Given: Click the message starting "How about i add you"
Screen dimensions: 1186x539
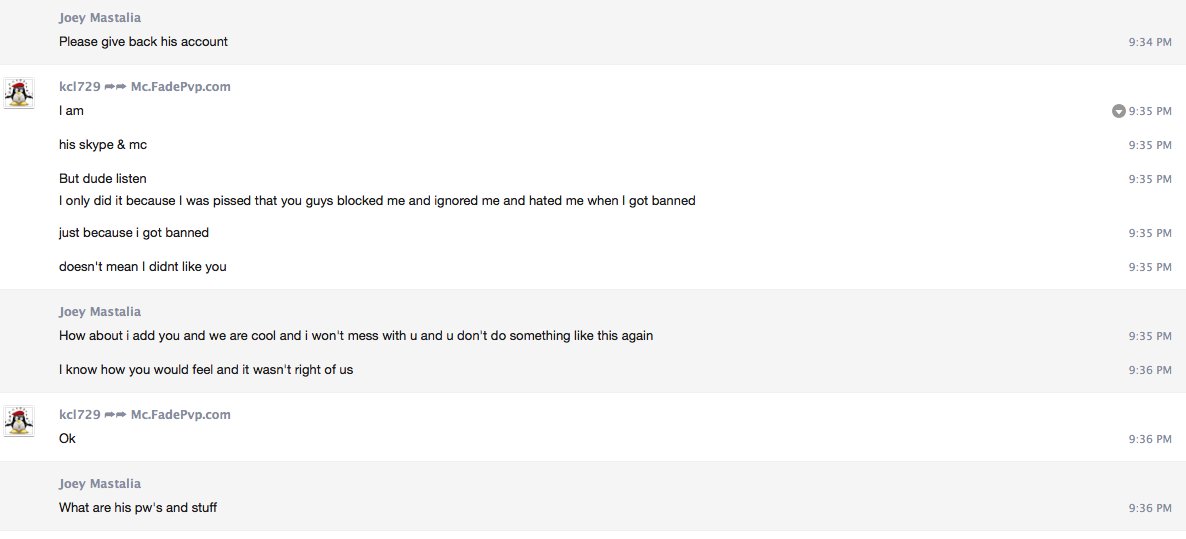Looking at the screenshot, I should pos(356,336).
